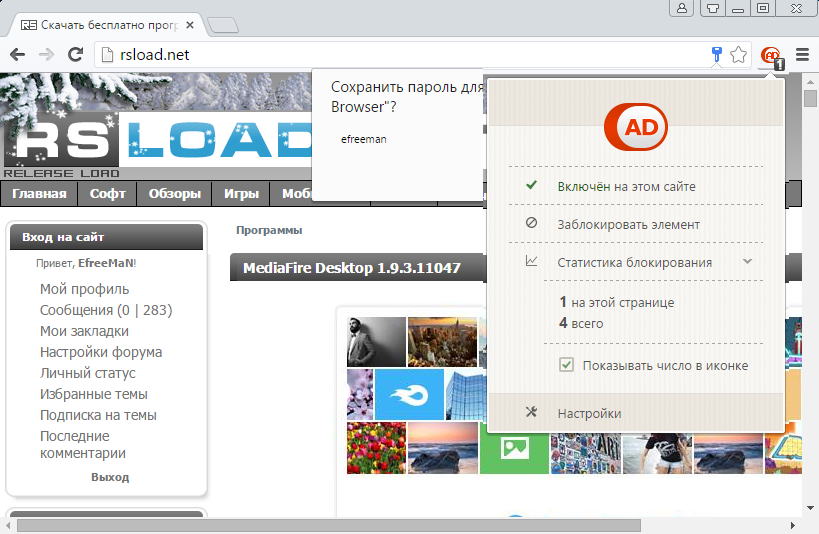
Task: Click the AD extension toolbar icon
Action: pos(771,55)
